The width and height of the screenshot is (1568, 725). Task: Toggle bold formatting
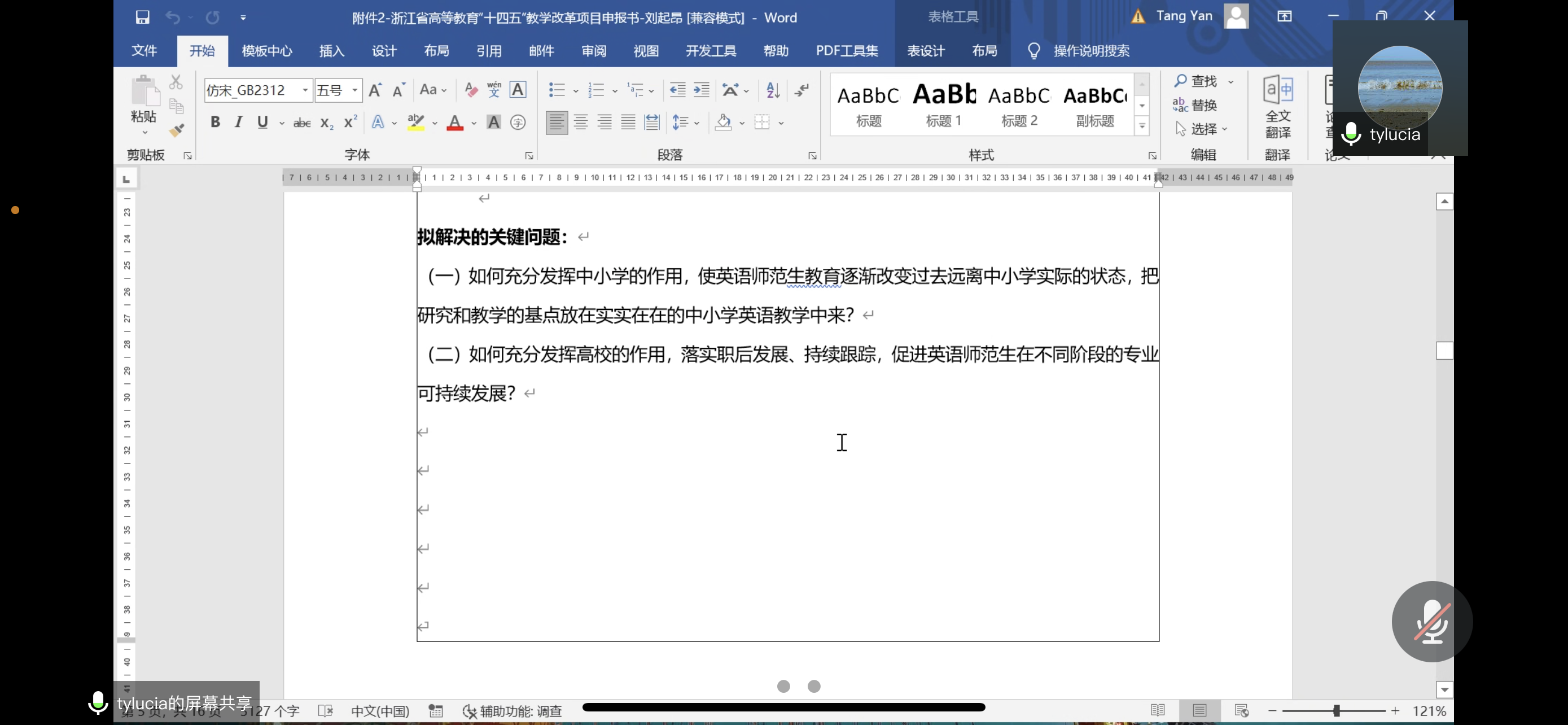(215, 123)
